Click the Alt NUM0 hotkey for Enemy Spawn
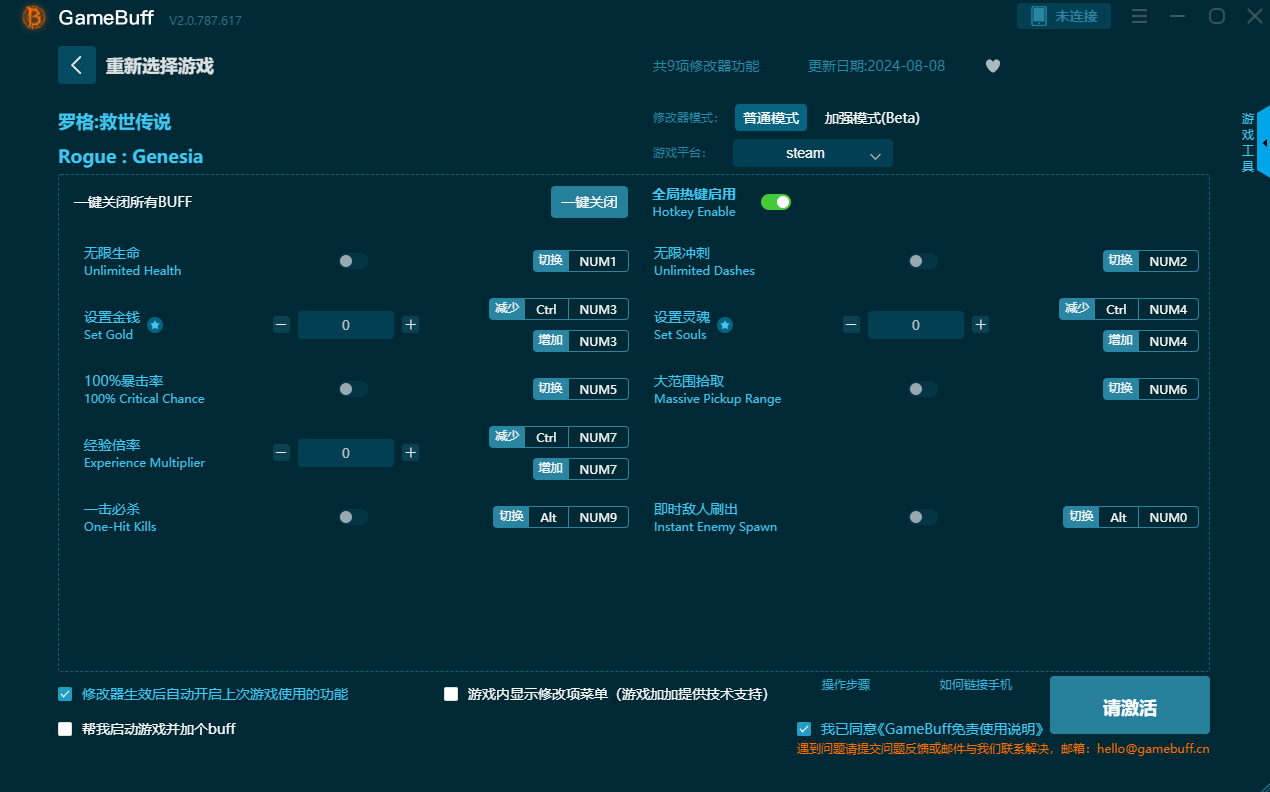The width and height of the screenshot is (1270, 792). pos(1131,517)
